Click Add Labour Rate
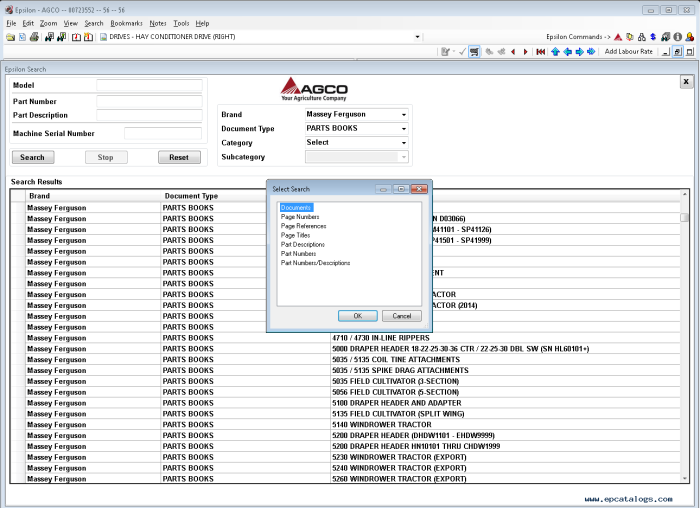700x508 pixels. [x=629, y=52]
